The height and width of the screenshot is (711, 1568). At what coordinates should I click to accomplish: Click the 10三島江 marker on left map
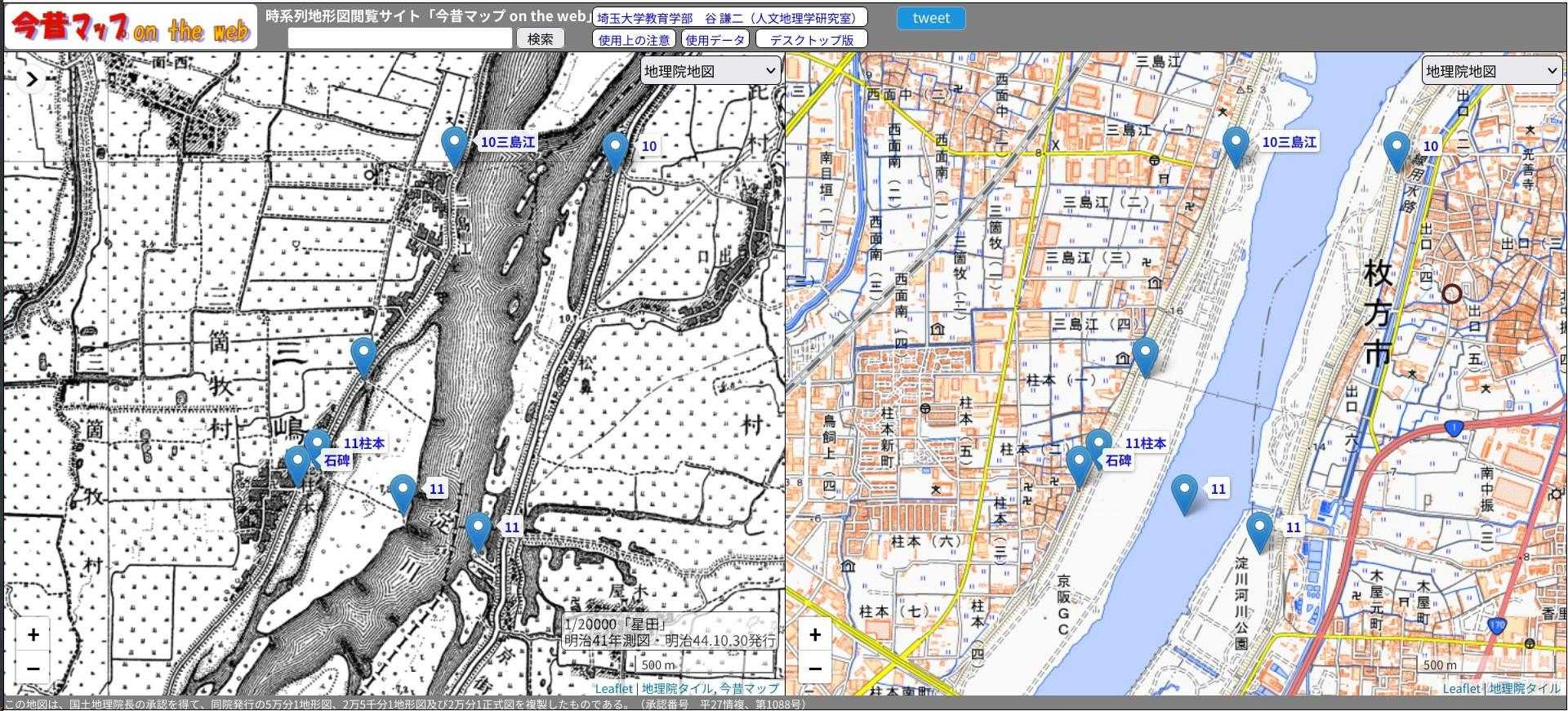pos(453,145)
